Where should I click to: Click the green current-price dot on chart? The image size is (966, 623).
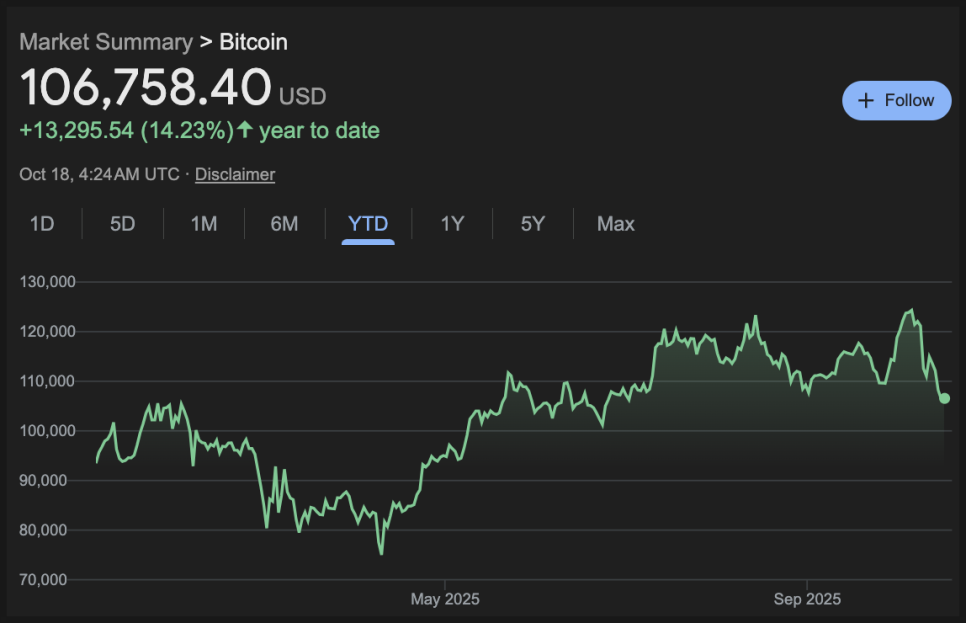point(944,398)
